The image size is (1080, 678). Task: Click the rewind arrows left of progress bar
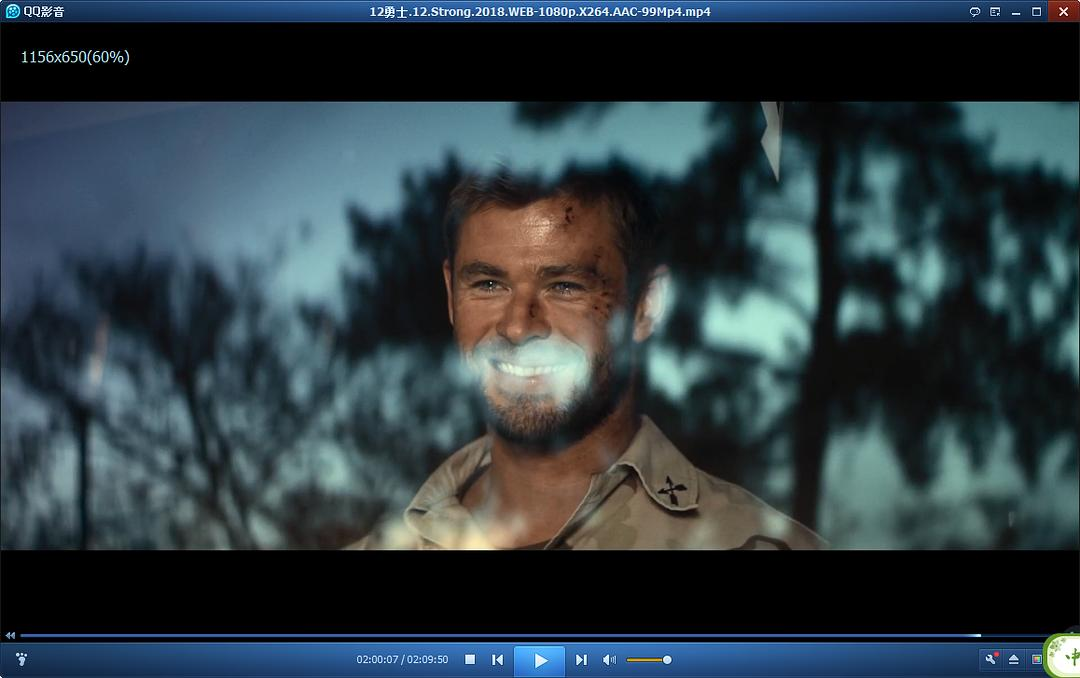pyautogui.click(x=10, y=635)
